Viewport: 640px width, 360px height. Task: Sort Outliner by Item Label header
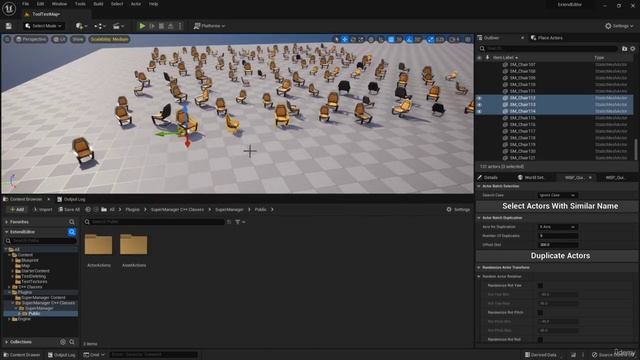point(505,58)
